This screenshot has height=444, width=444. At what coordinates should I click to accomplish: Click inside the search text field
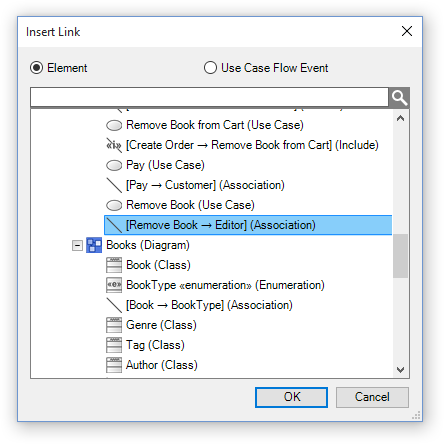(209, 97)
